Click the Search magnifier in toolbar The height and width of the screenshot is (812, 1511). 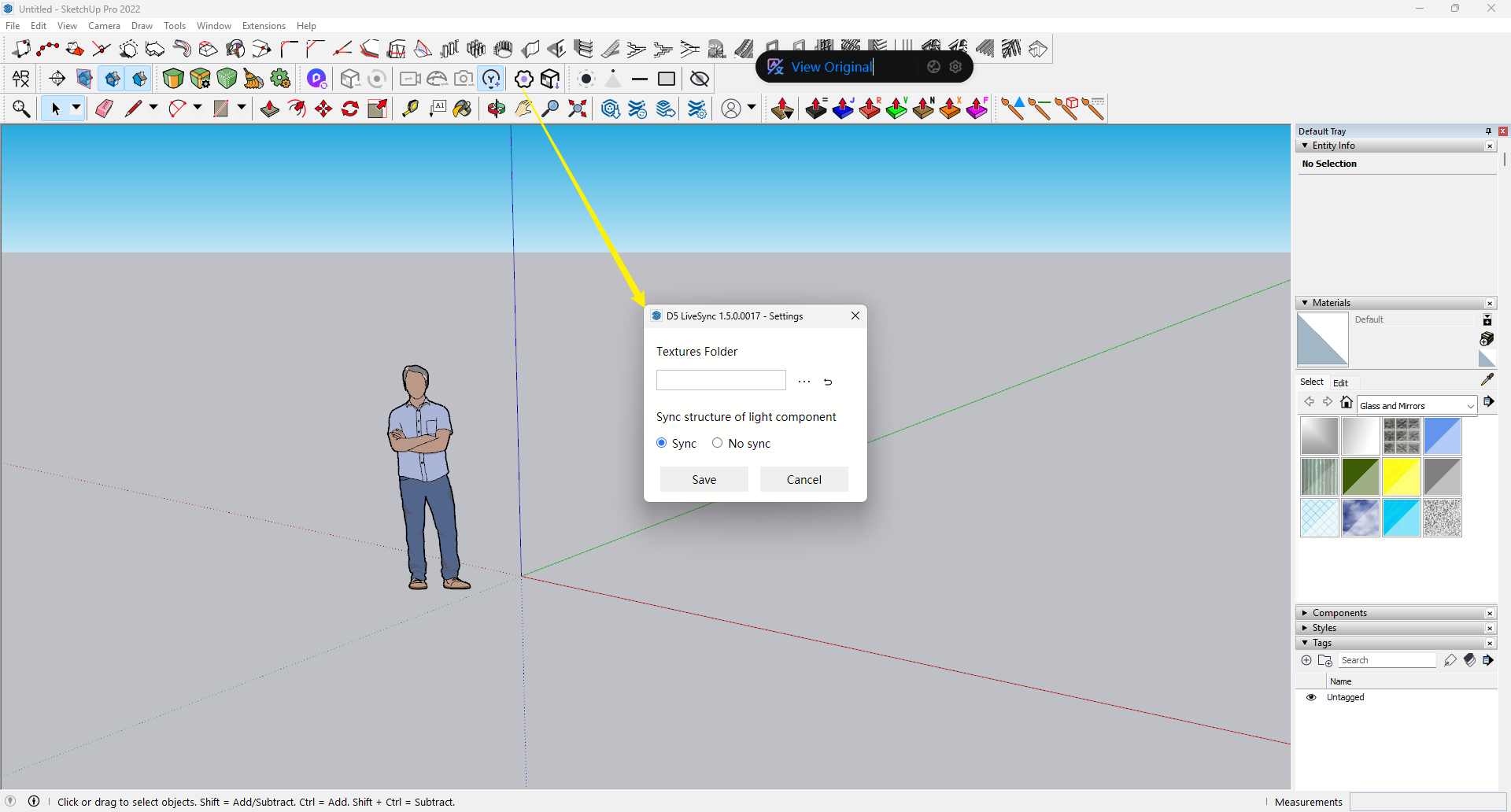21,109
